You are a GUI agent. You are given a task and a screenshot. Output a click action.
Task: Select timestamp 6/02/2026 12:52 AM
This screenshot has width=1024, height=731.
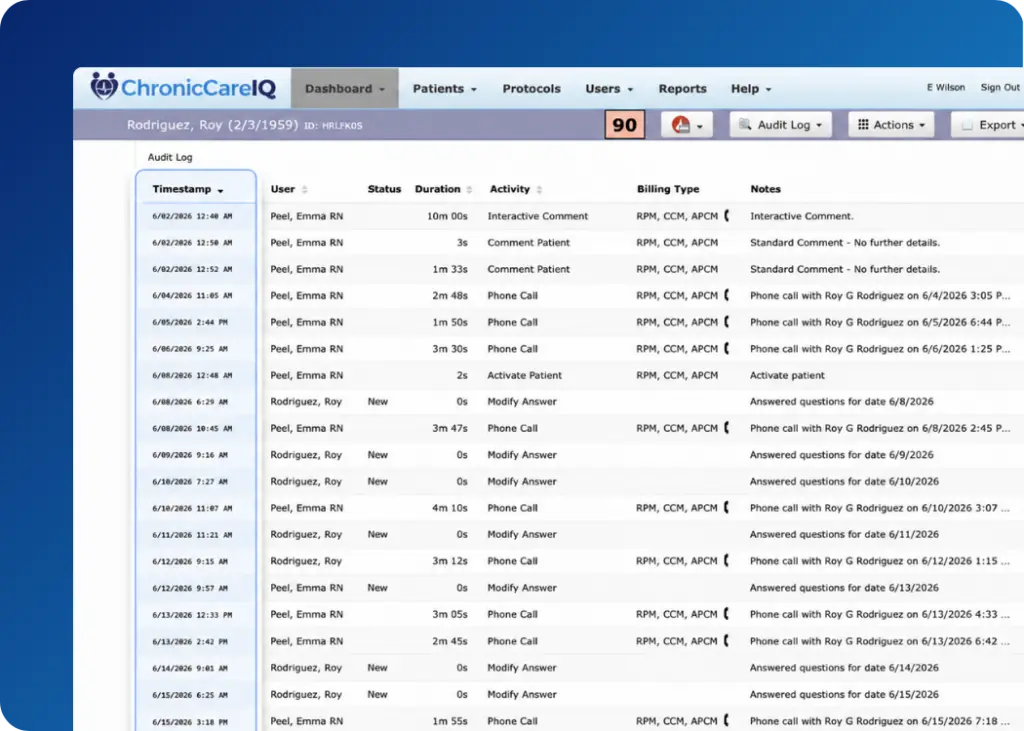pyautogui.click(x=192, y=269)
